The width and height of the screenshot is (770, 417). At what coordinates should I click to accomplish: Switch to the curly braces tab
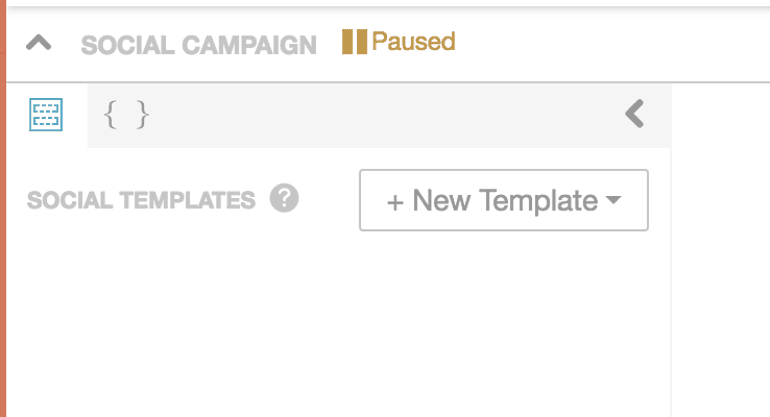click(x=127, y=115)
